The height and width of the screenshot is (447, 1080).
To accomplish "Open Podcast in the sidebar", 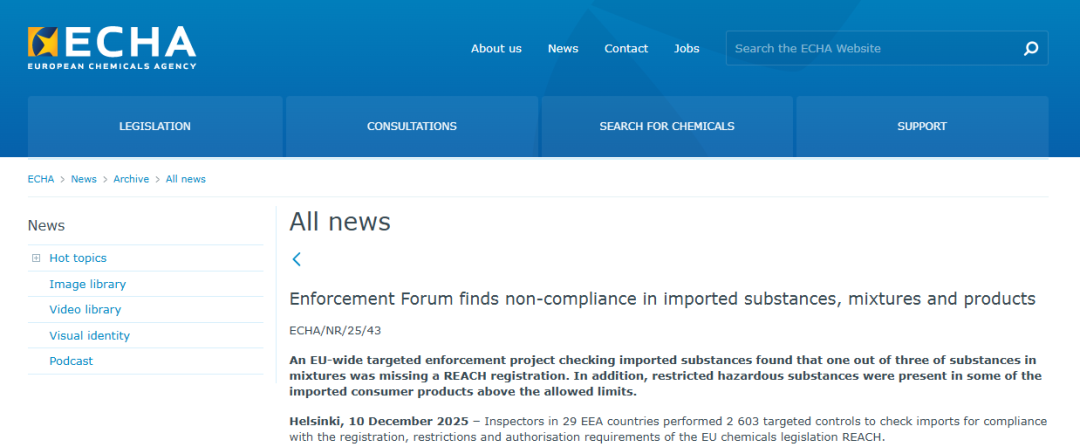I will 71,361.
